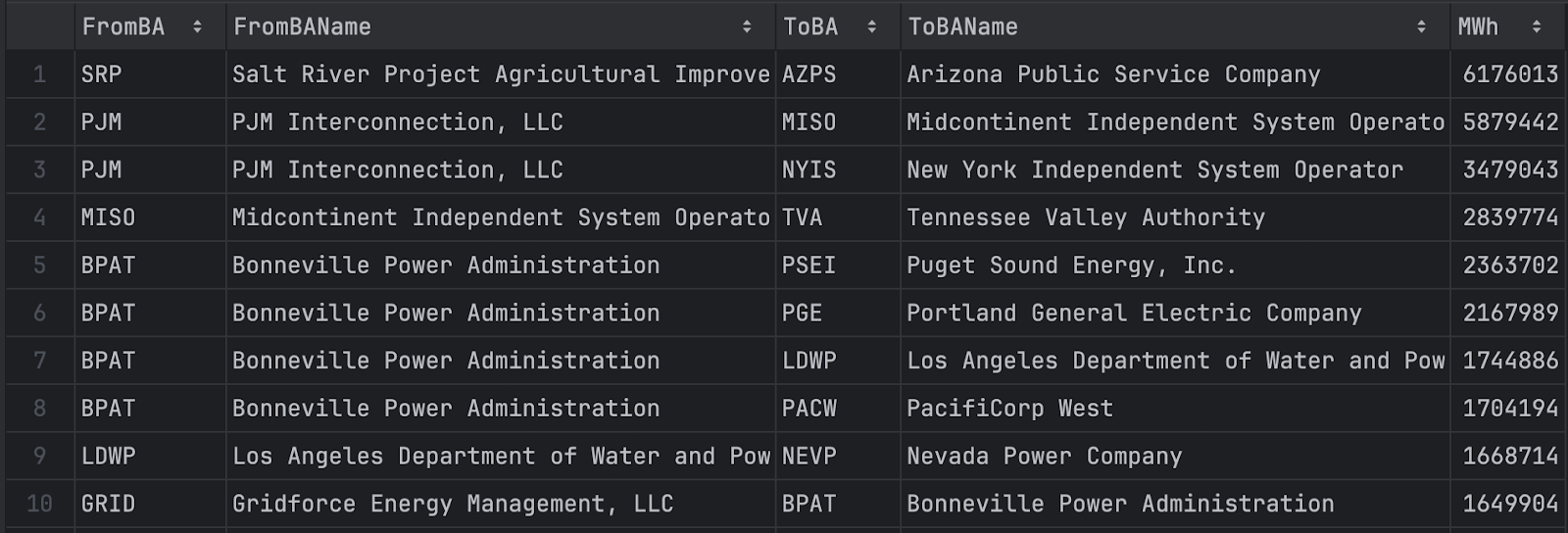
Task: Select row number 6
Action: pos(40,314)
